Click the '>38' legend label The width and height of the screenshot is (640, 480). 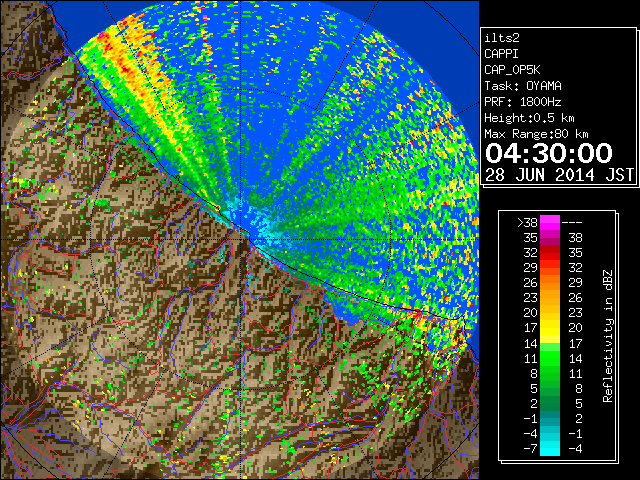[x=527, y=222]
